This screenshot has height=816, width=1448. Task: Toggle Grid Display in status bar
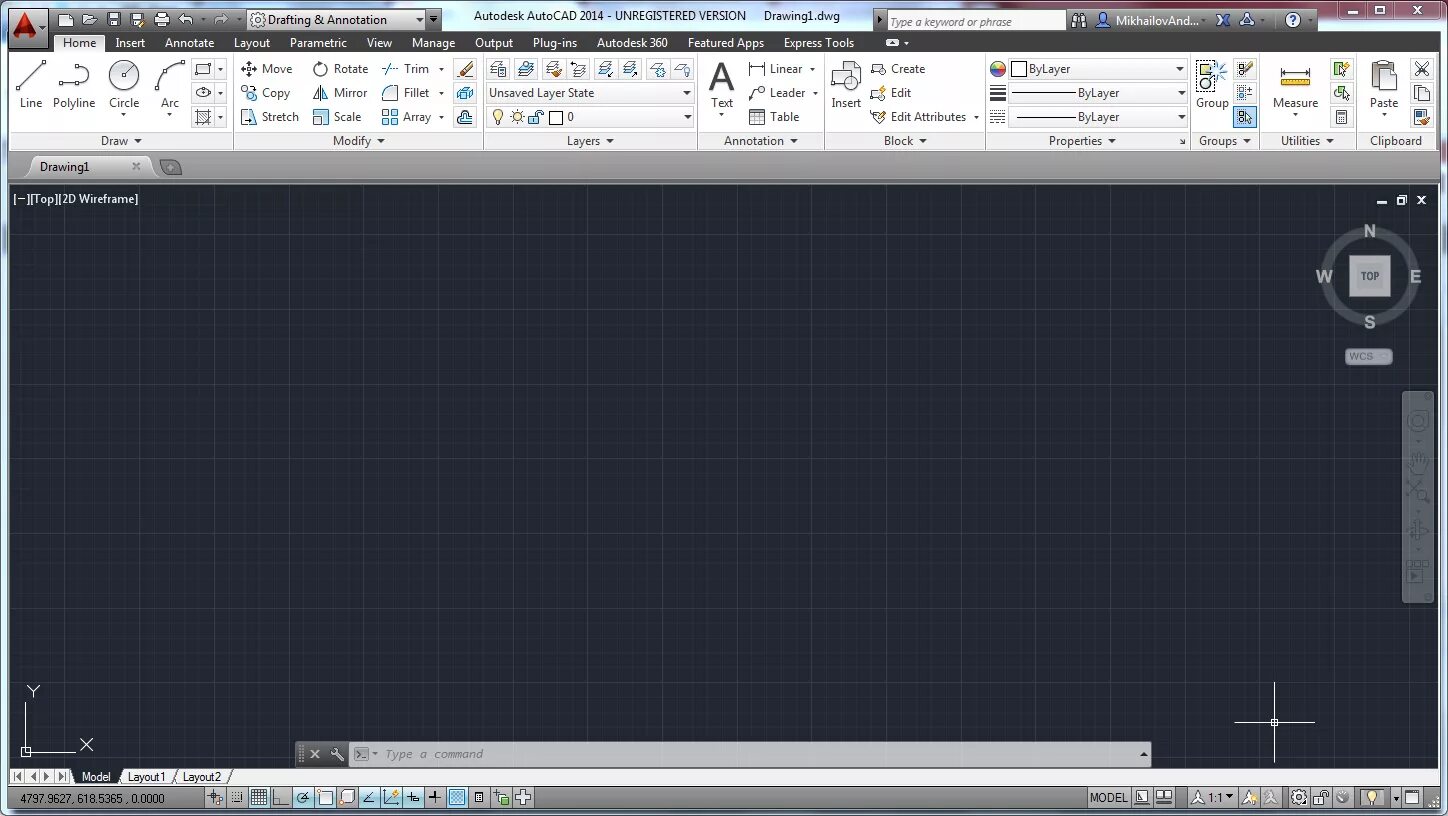259,798
